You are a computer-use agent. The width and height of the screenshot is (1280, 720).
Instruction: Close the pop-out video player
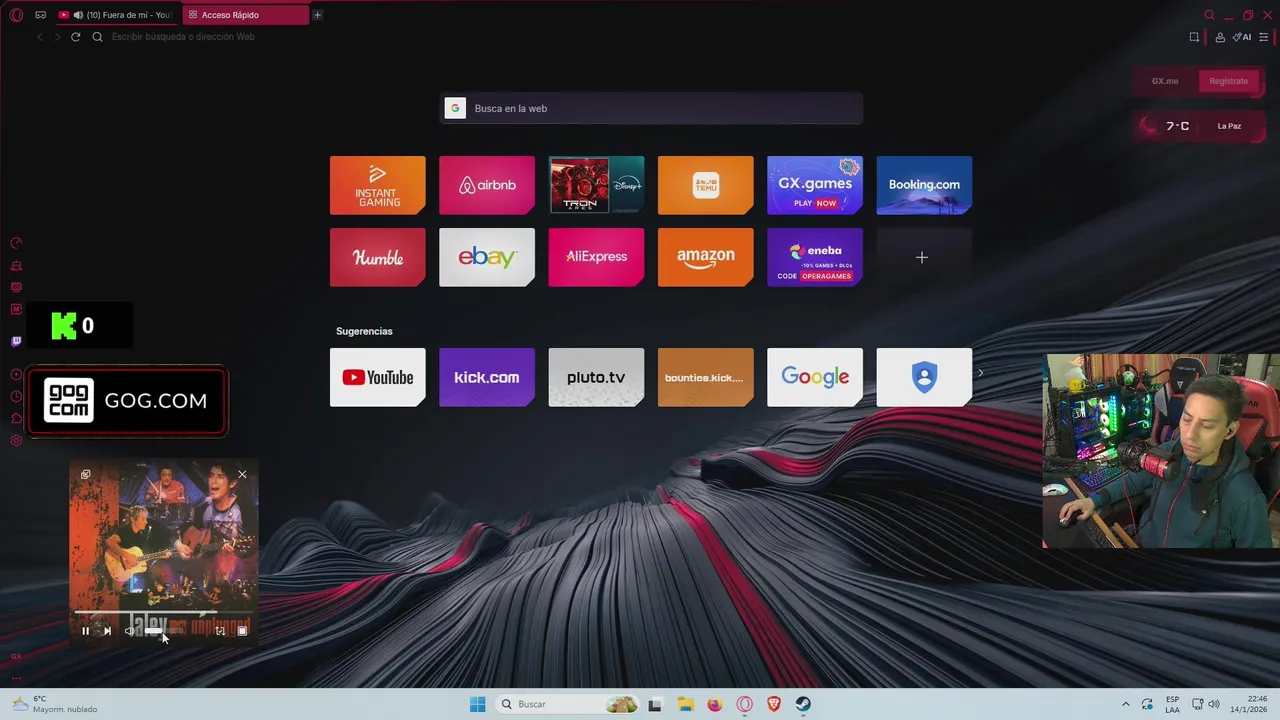242,475
